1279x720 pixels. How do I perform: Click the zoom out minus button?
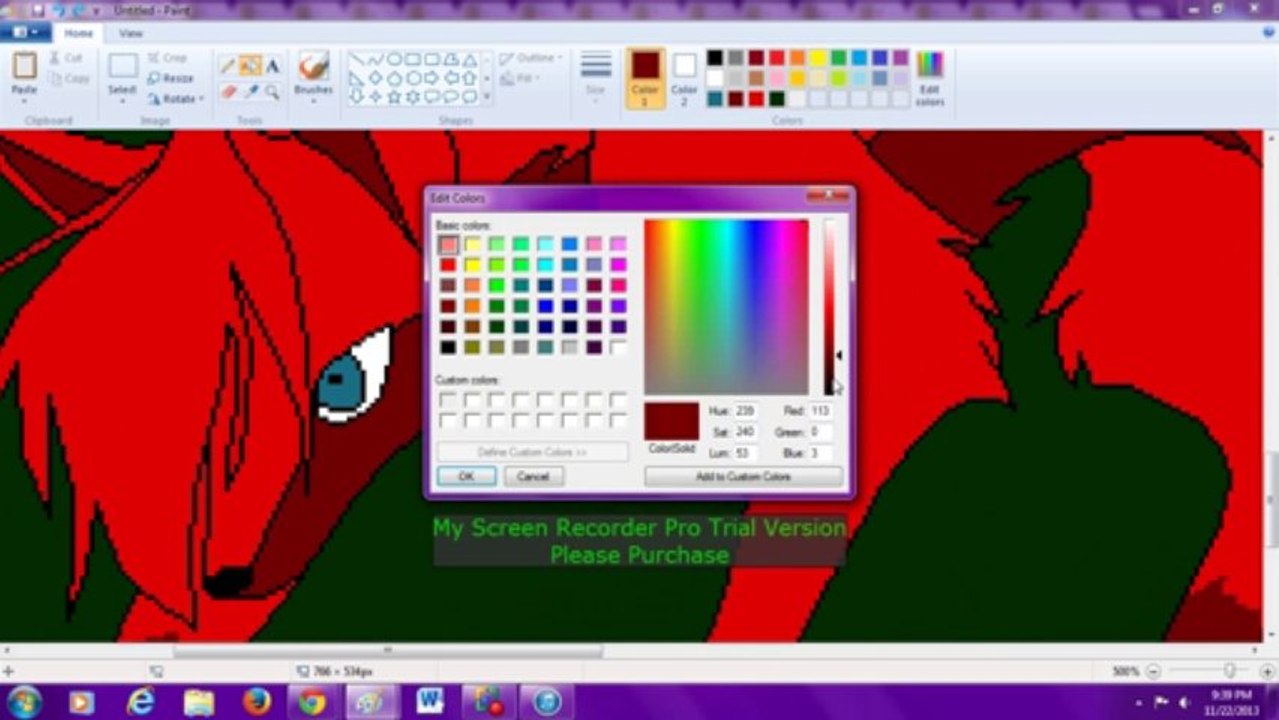1153,672
